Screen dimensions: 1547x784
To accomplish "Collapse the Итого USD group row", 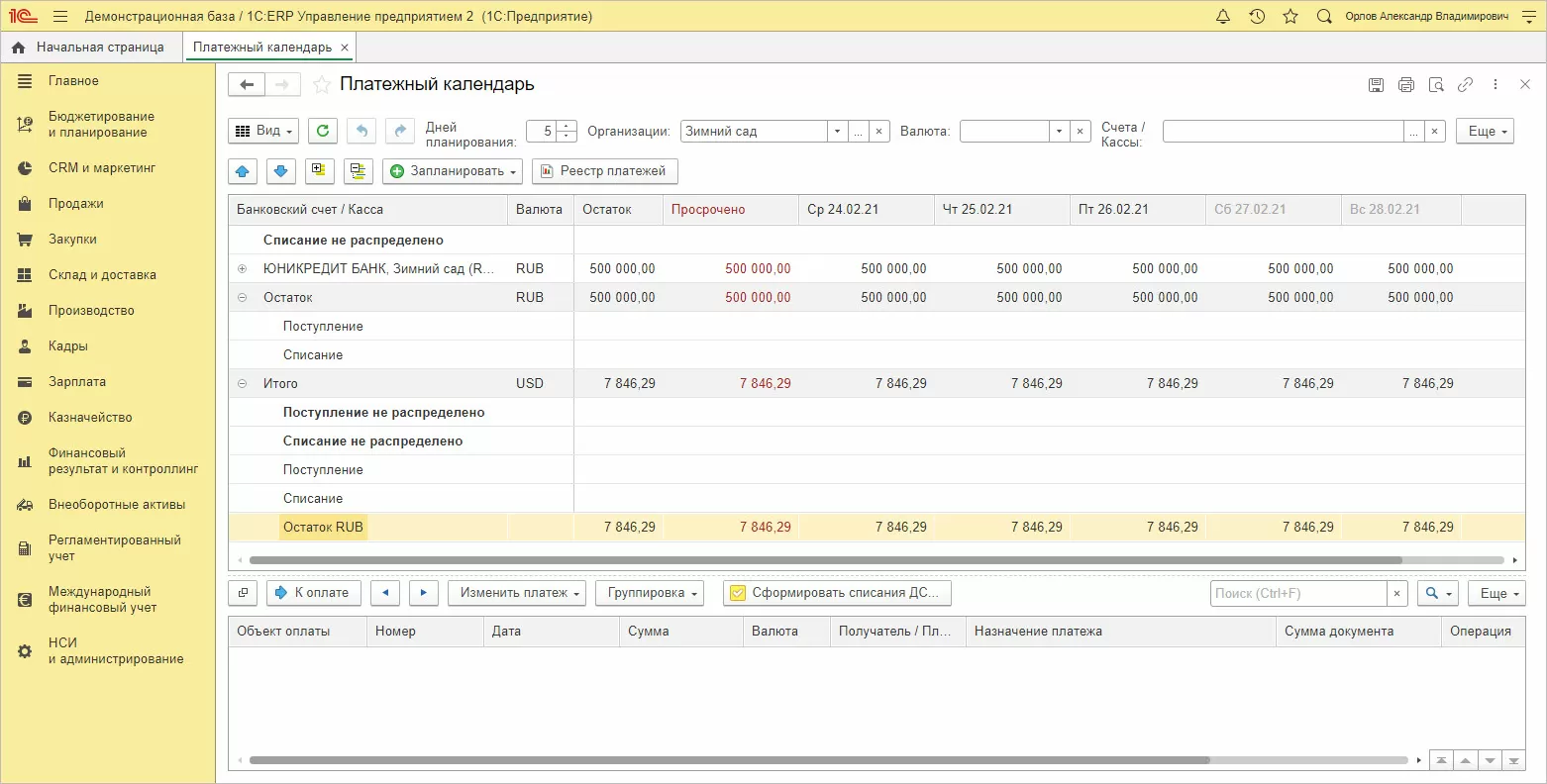I will [243, 384].
